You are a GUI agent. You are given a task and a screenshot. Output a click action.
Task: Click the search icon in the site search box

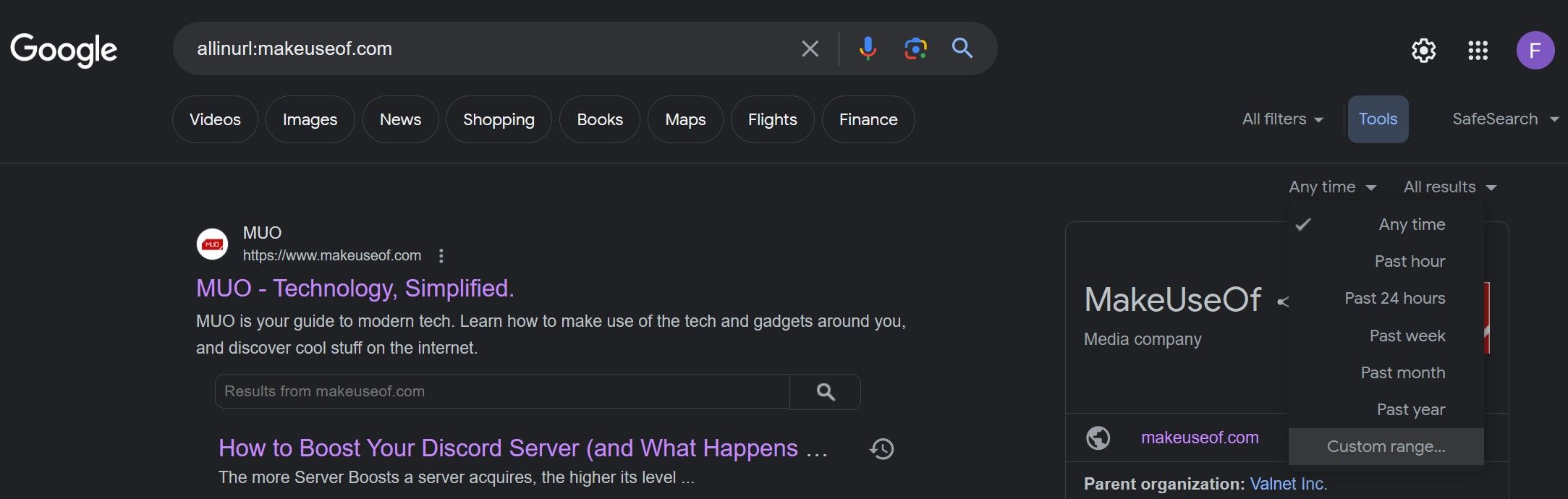825,392
